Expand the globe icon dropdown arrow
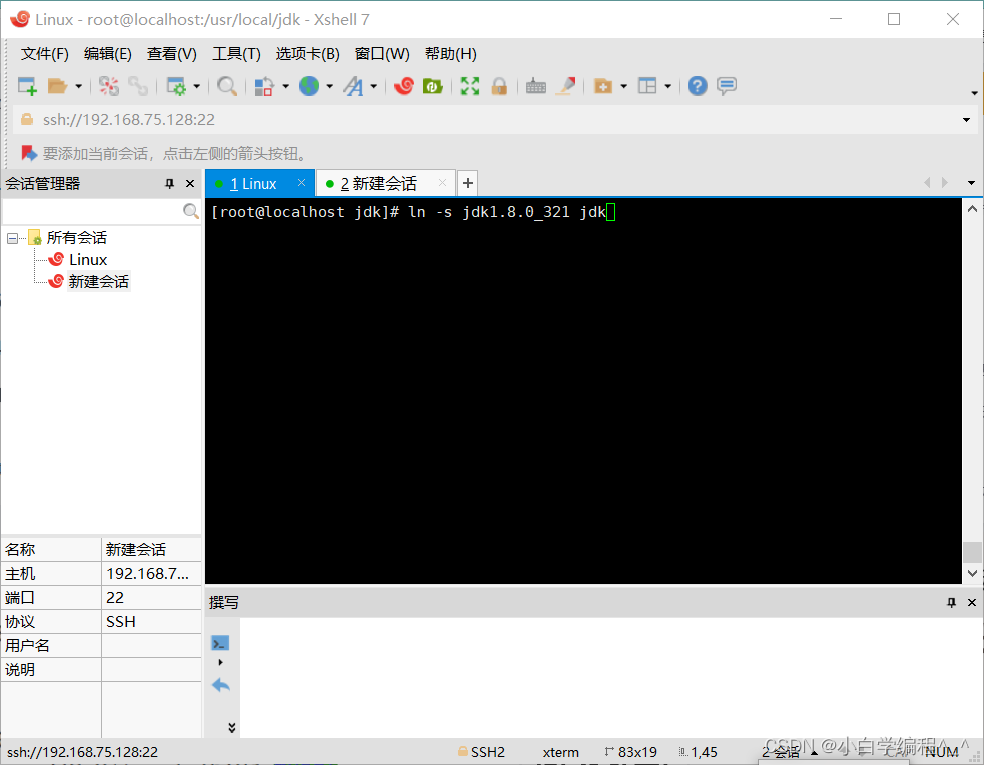Viewport: 984px width, 765px height. click(329, 86)
